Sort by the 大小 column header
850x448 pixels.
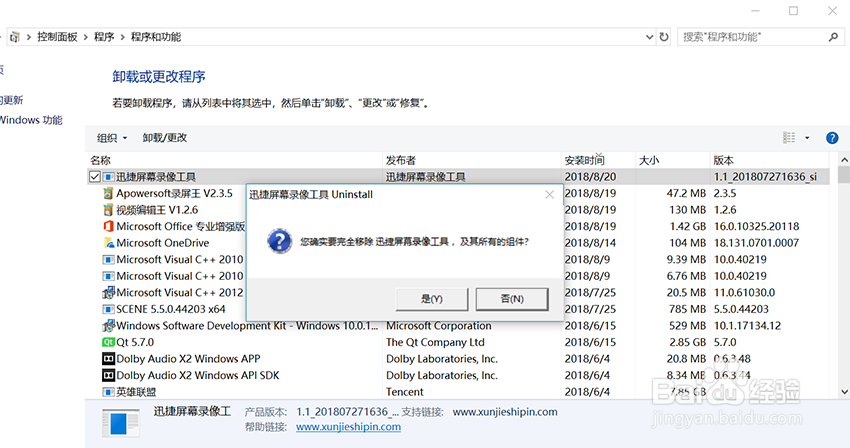pyautogui.click(x=649, y=160)
